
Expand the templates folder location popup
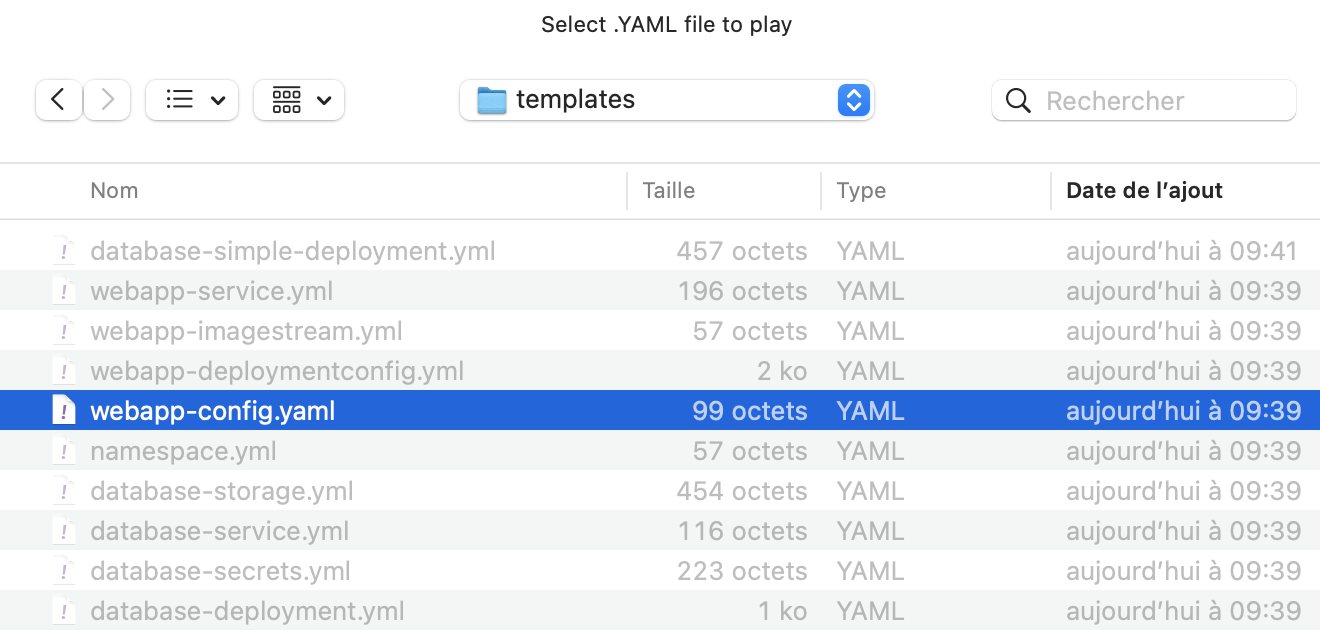(853, 100)
